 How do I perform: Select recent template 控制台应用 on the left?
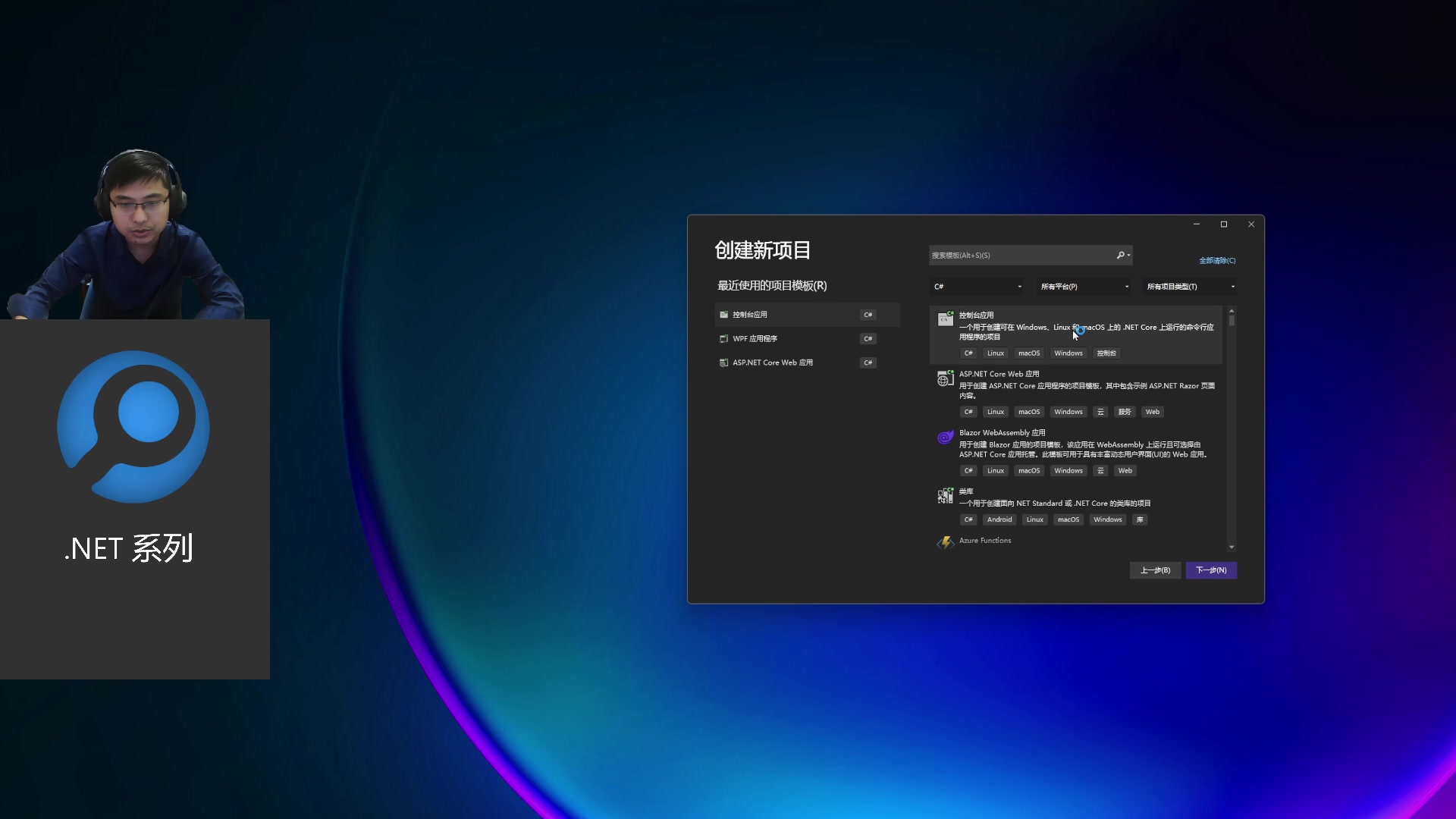pyautogui.click(x=807, y=315)
